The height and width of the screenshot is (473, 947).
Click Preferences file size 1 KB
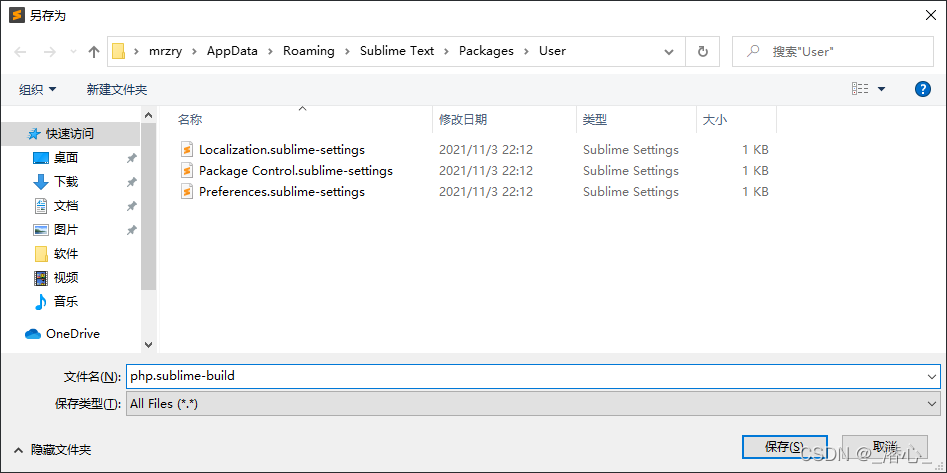point(755,191)
